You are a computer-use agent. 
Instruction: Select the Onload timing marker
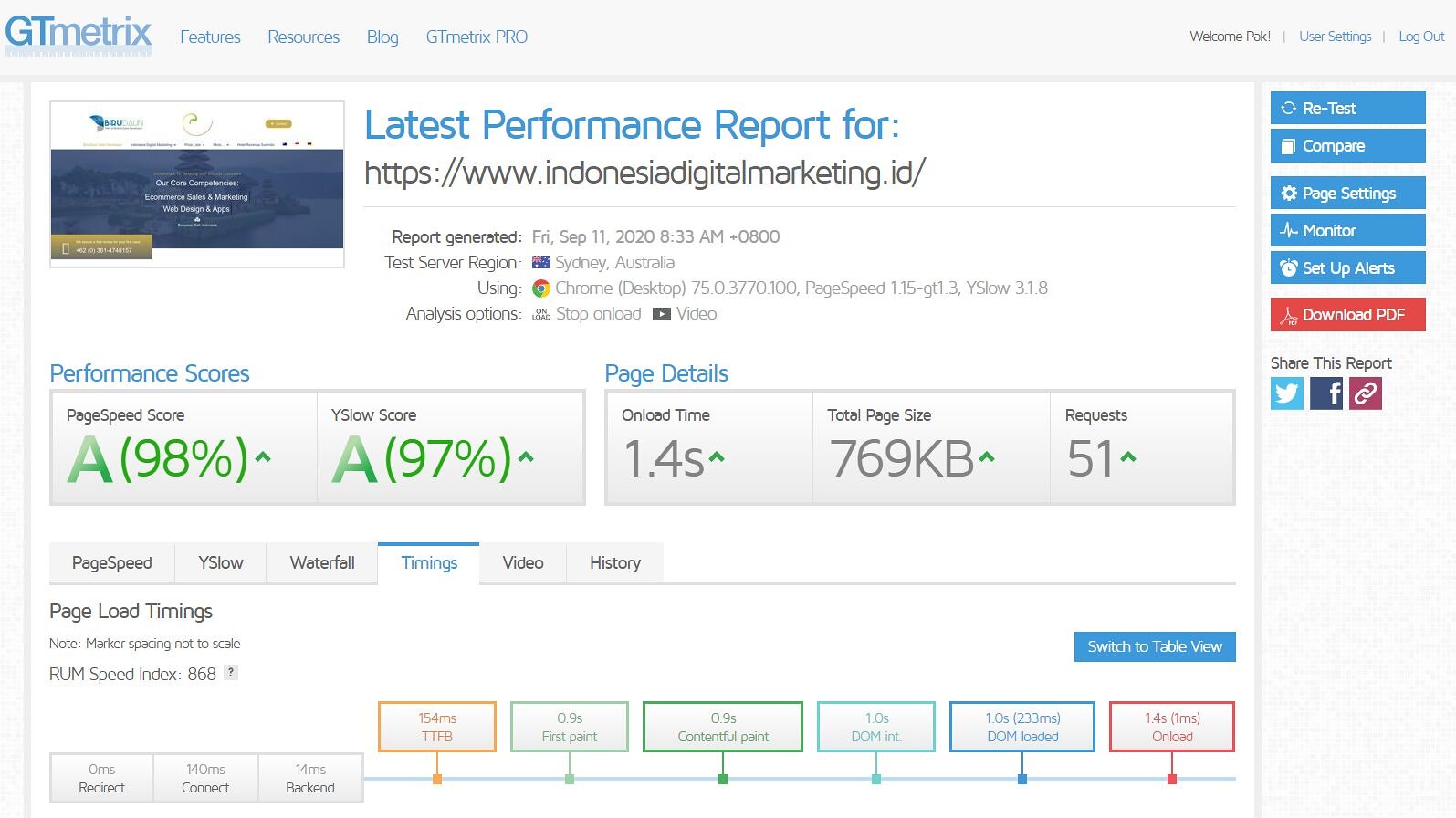(1172, 727)
